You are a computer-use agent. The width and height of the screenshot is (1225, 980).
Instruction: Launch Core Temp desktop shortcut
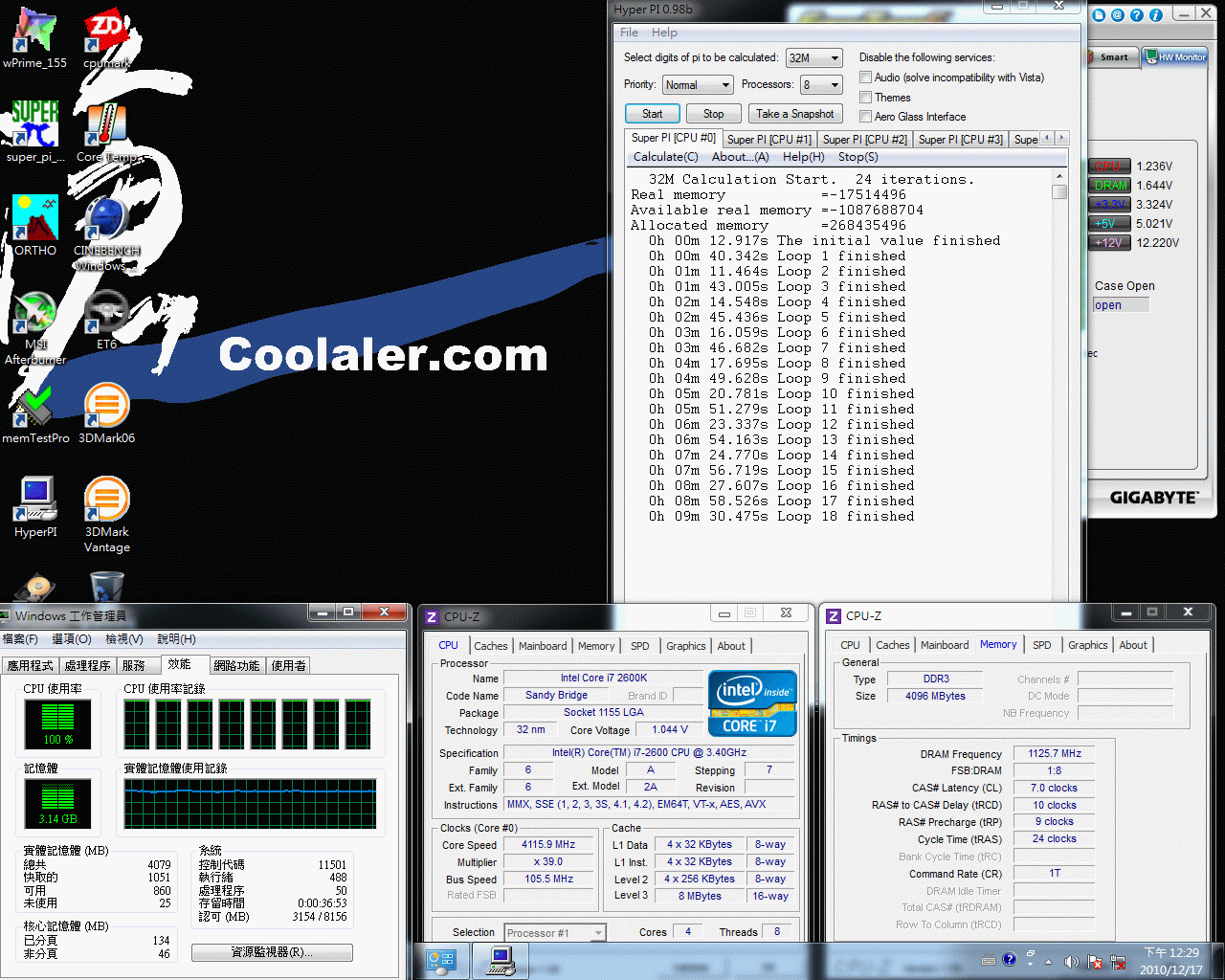(x=106, y=132)
